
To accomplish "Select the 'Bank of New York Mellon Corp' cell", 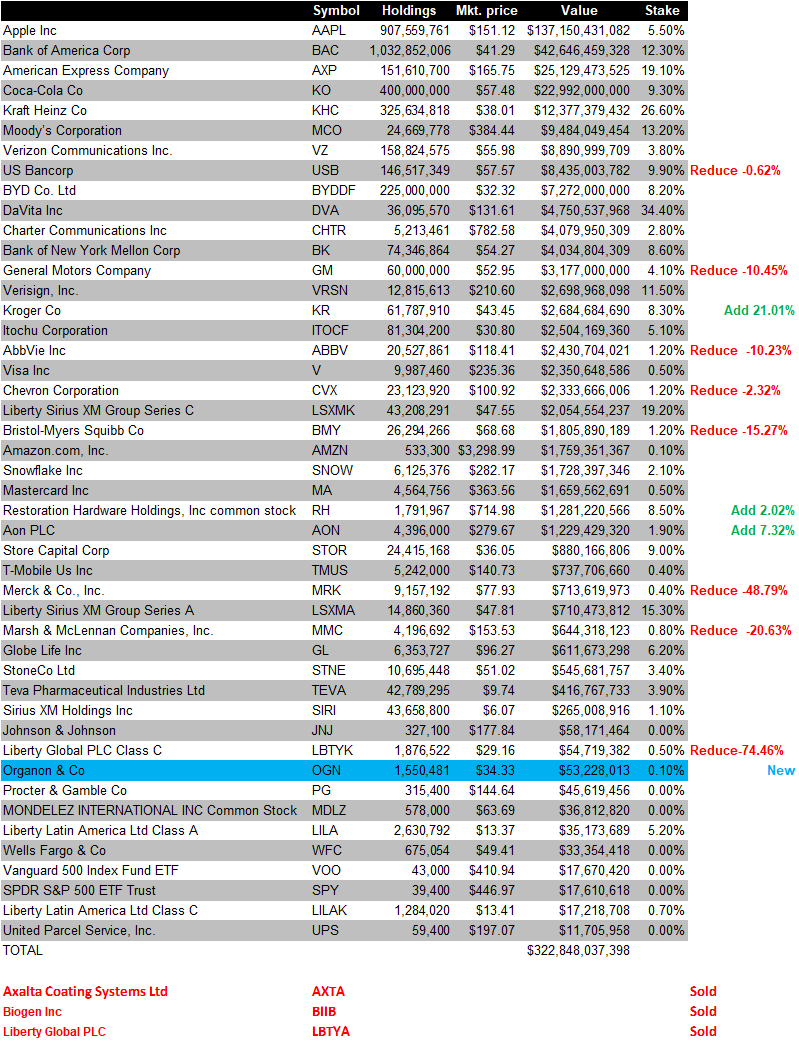I will tap(92, 250).
